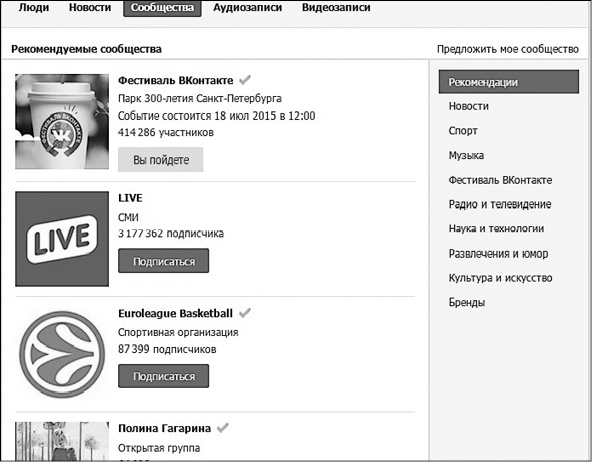Open Фестиваль ВКонтакте category in sidebar
592x462 pixels.
[x=500, y=180]
